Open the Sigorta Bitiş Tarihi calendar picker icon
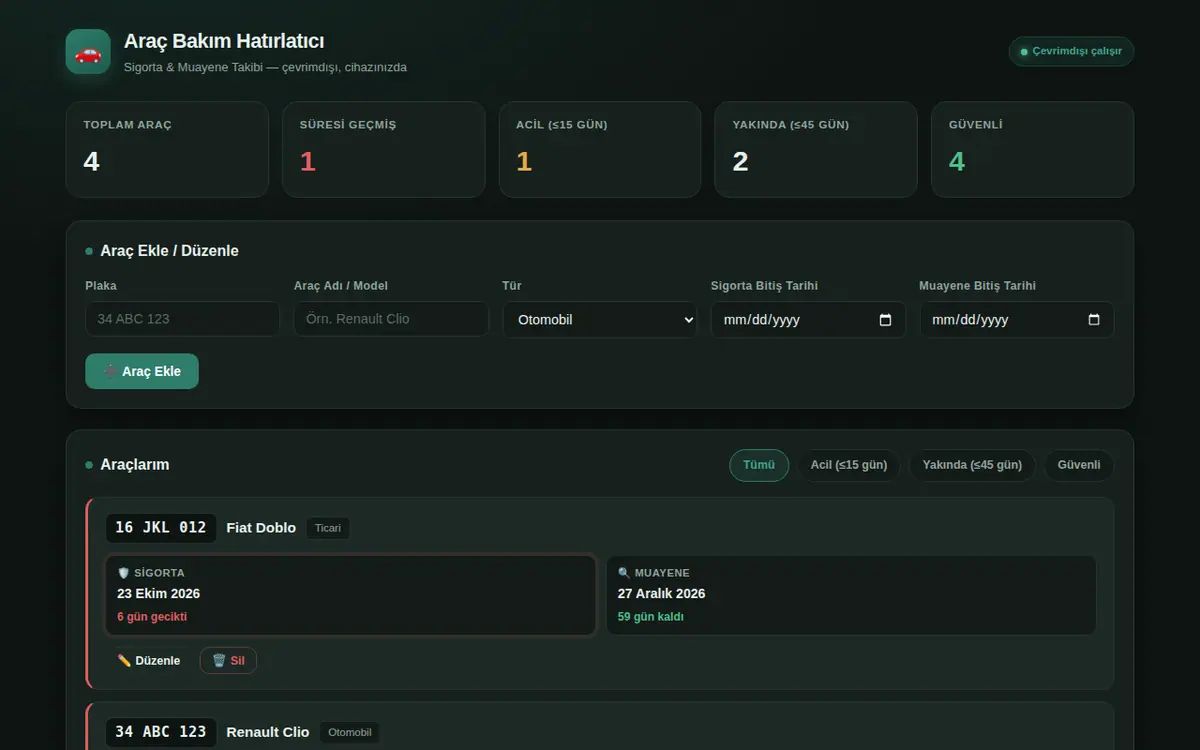 (x=885, y=320)
